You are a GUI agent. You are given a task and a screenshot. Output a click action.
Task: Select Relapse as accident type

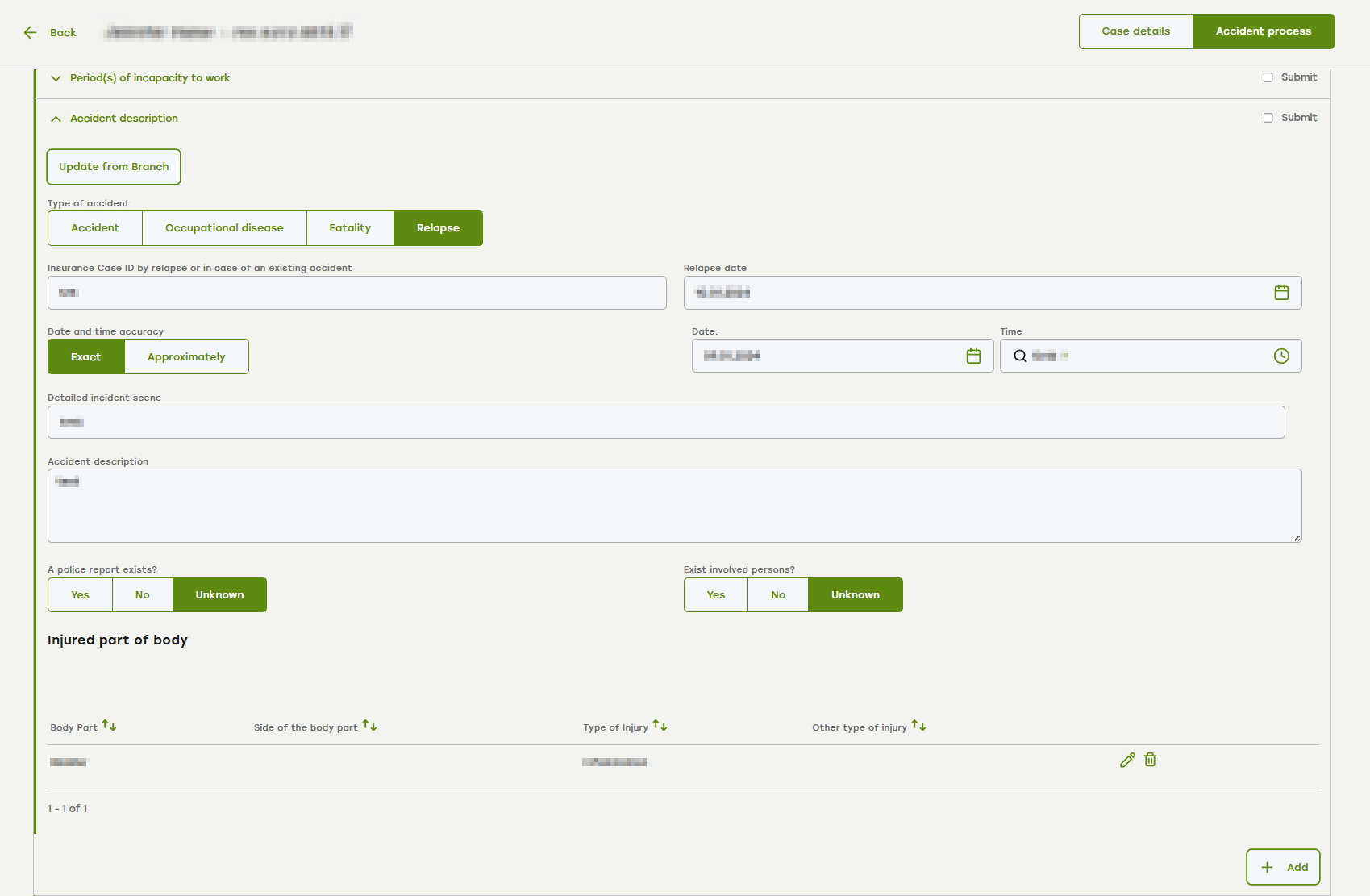438,228
